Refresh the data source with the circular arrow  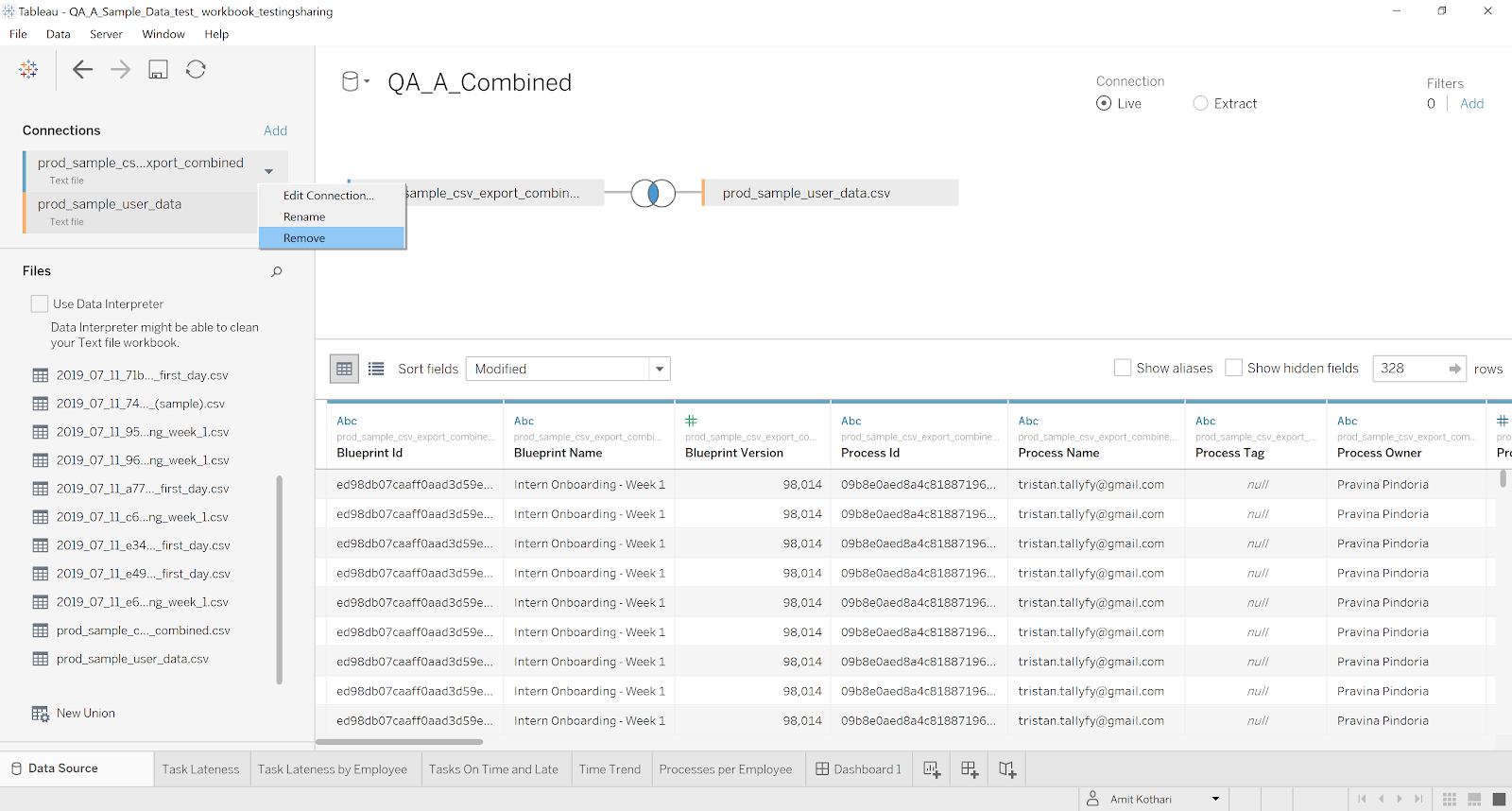point(196,69)
